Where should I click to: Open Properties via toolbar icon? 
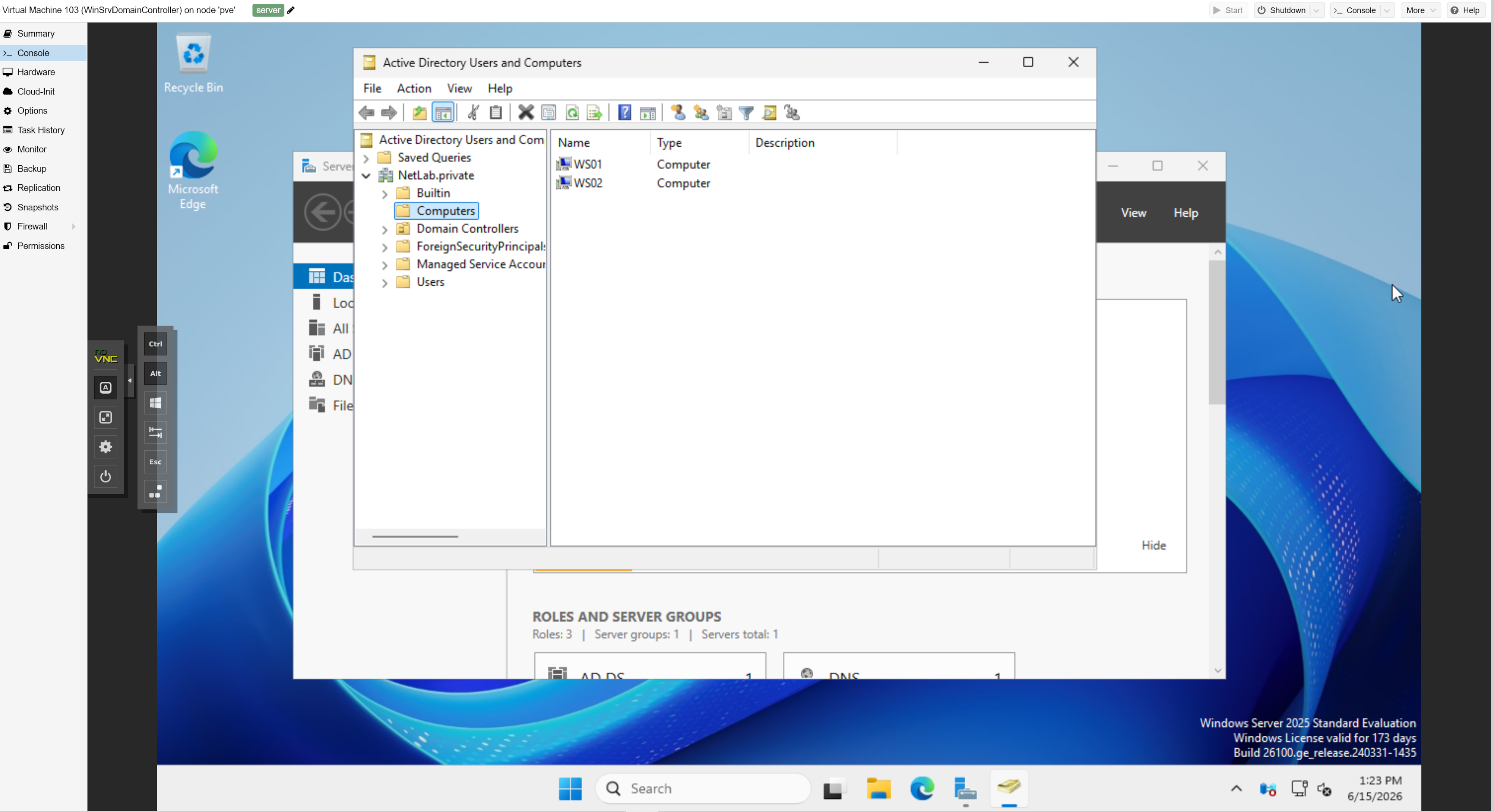pyautogui.click(x=549, y=112)
